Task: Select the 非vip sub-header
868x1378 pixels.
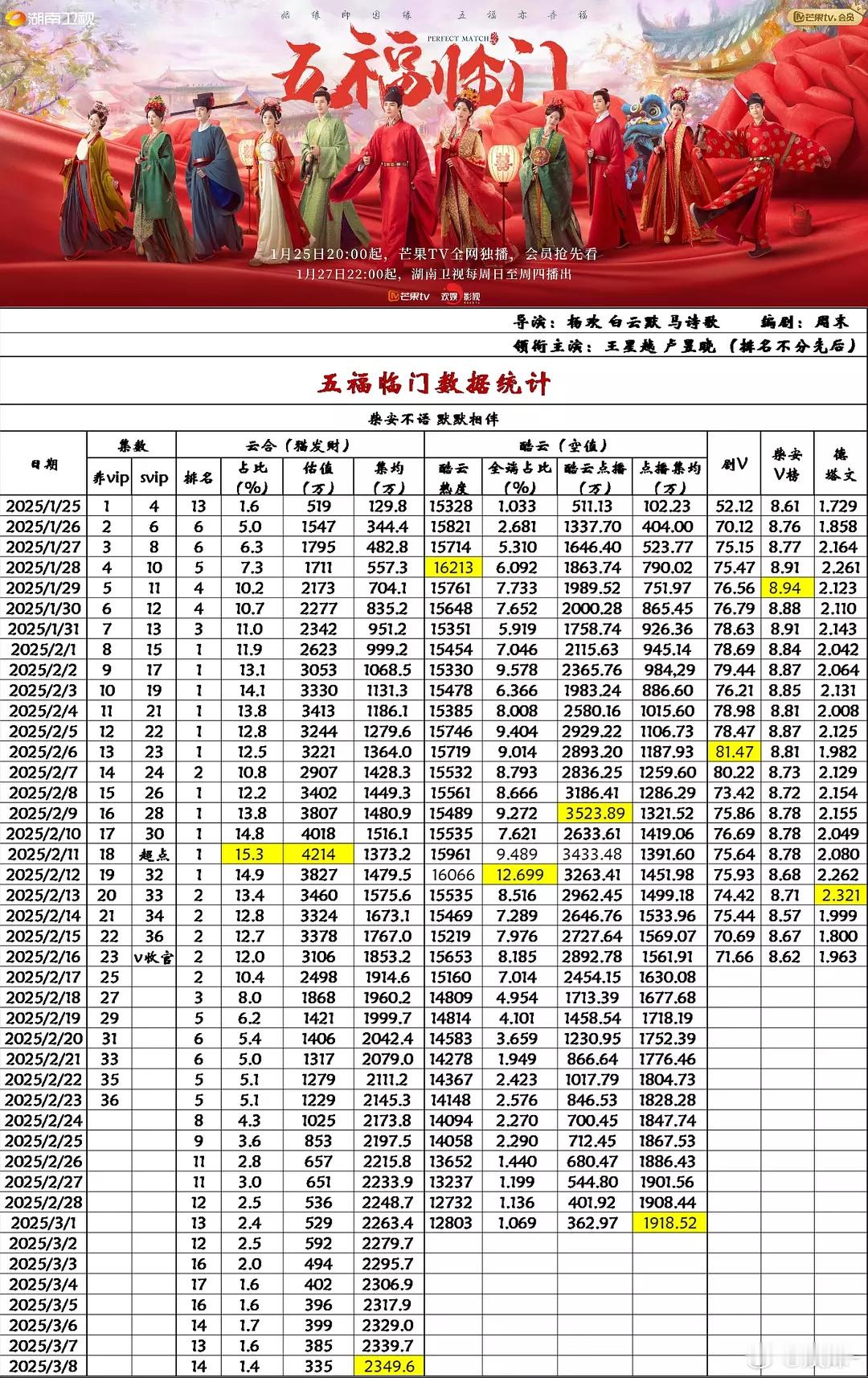Action: tap(111, 478)
